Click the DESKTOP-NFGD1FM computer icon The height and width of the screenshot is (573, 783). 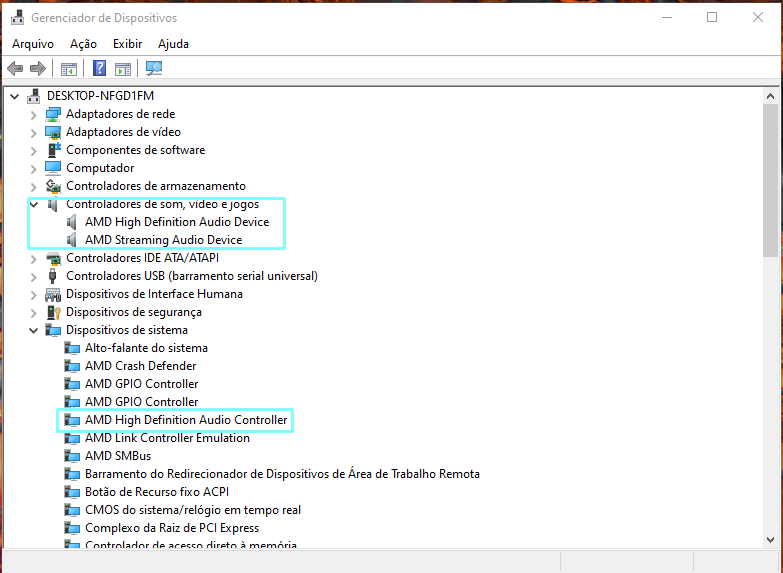point(34,95)
